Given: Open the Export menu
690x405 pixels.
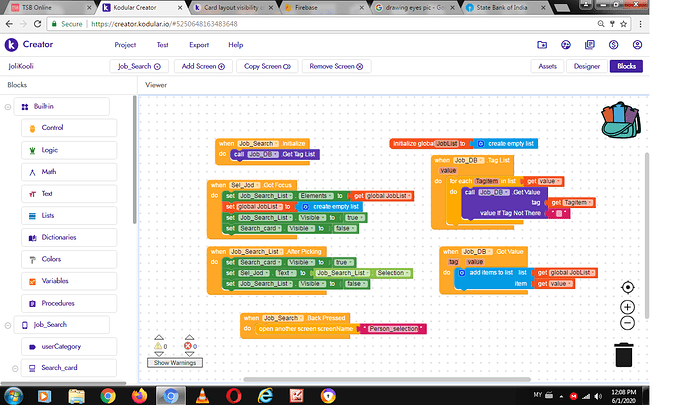Looking at the screenshot, I should [x=199, y=45].
